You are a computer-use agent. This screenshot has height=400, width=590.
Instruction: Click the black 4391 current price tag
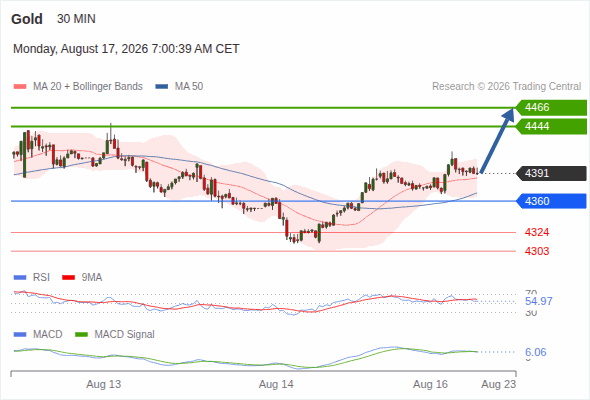pyautogui.click(x=551, y=173)
